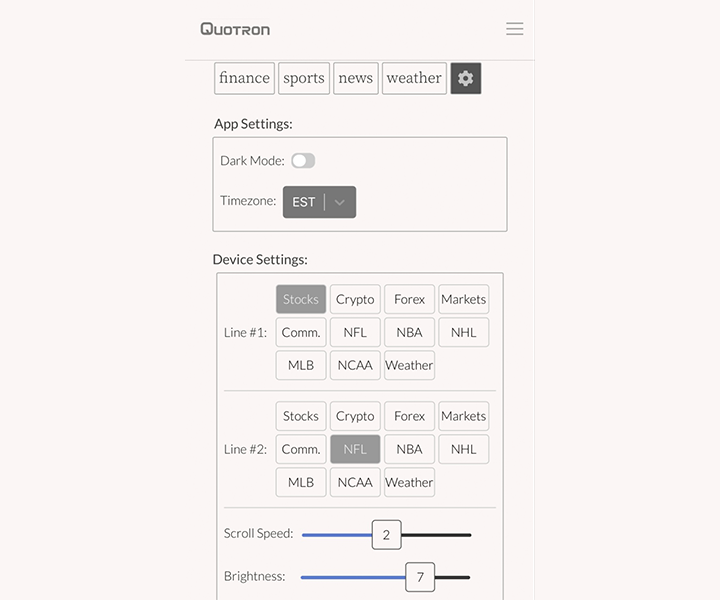Select NFL for Line #2
This screenshot has height=600, width=720.
tap(355, 449)
